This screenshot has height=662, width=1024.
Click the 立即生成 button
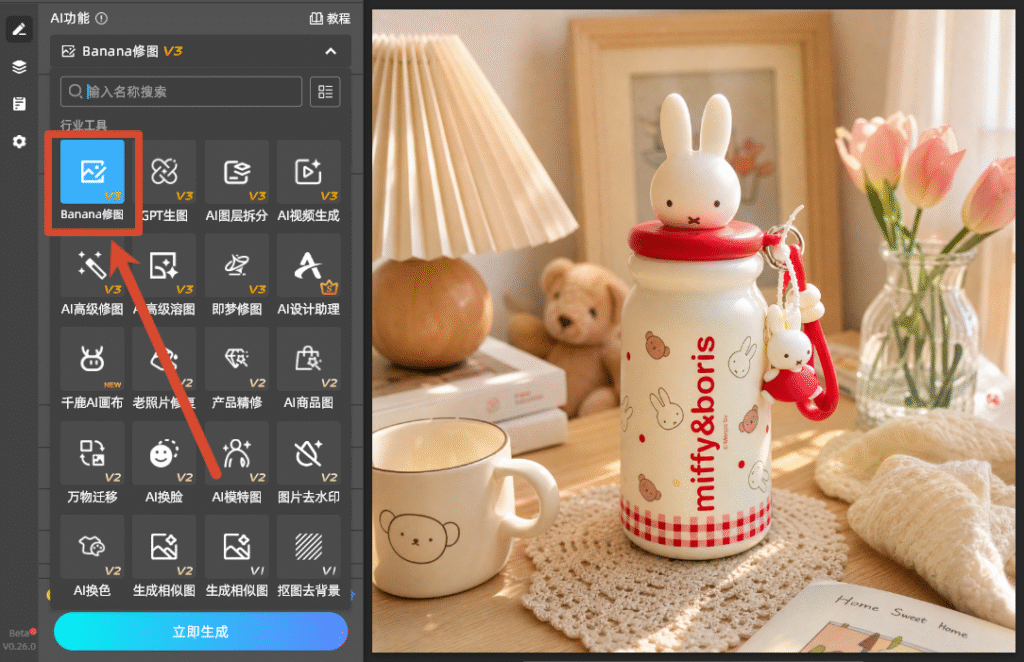200,631
